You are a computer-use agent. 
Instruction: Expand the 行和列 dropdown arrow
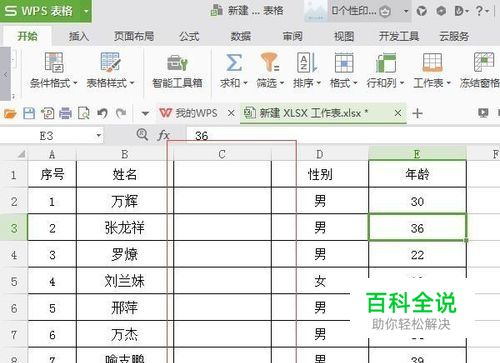402,83
